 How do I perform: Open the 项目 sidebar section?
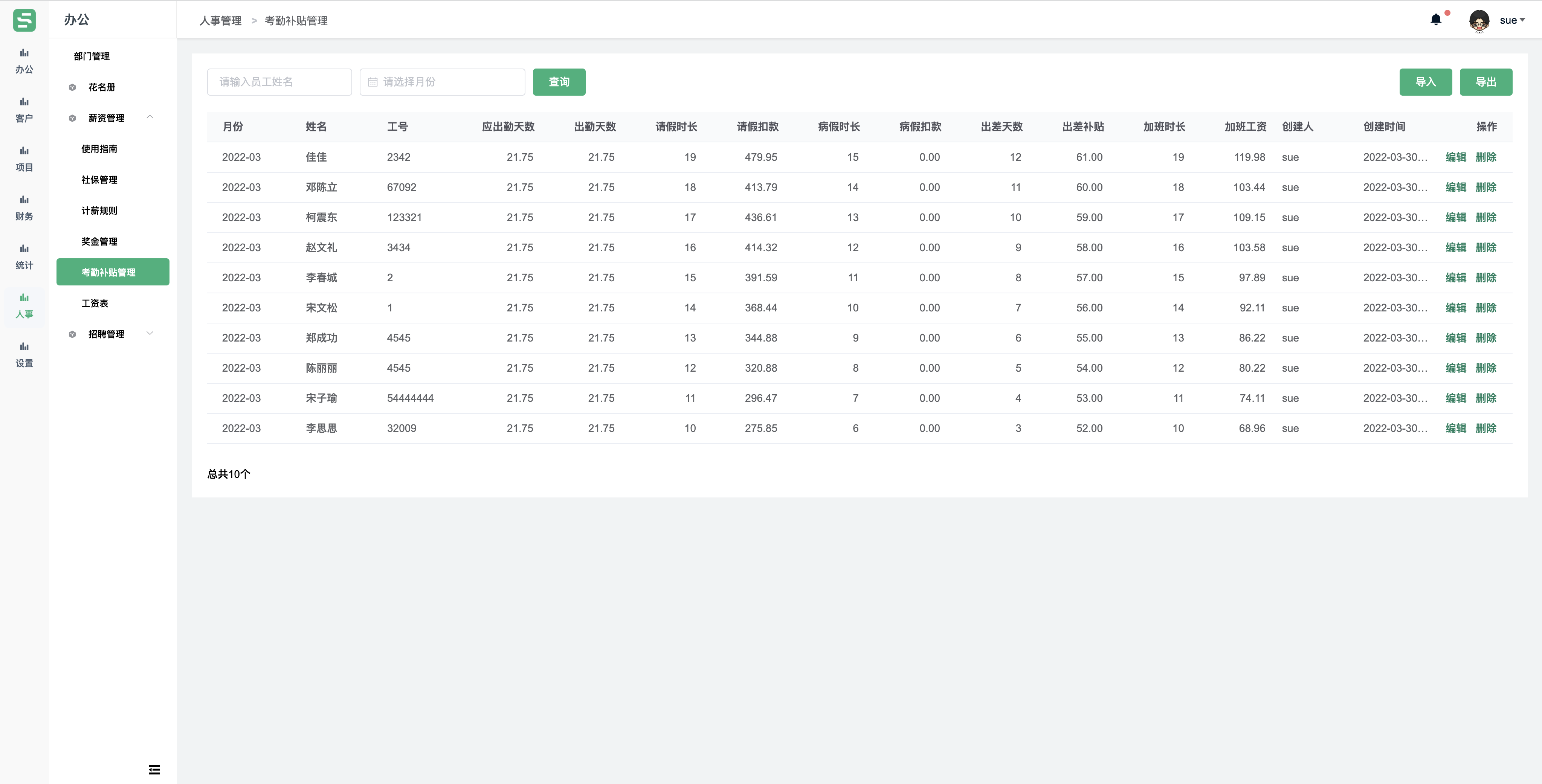[24, 160]
